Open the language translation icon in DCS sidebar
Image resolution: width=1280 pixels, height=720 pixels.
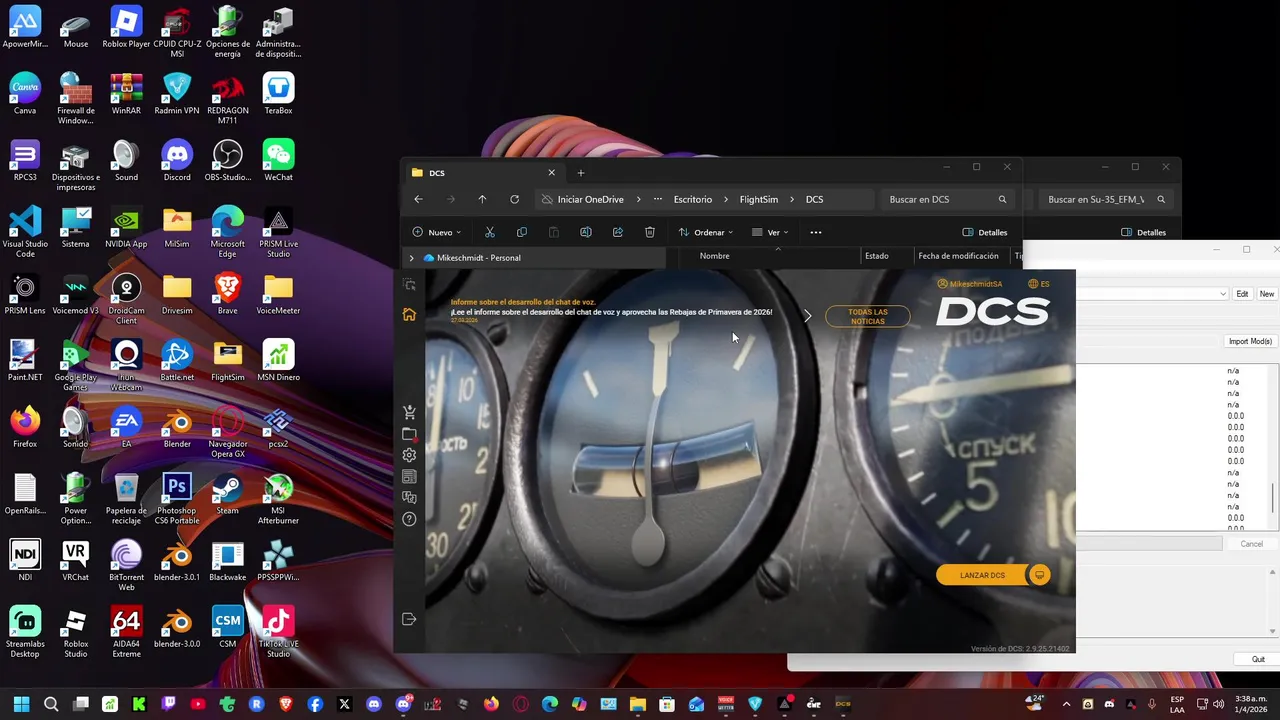tap(409, 498)
